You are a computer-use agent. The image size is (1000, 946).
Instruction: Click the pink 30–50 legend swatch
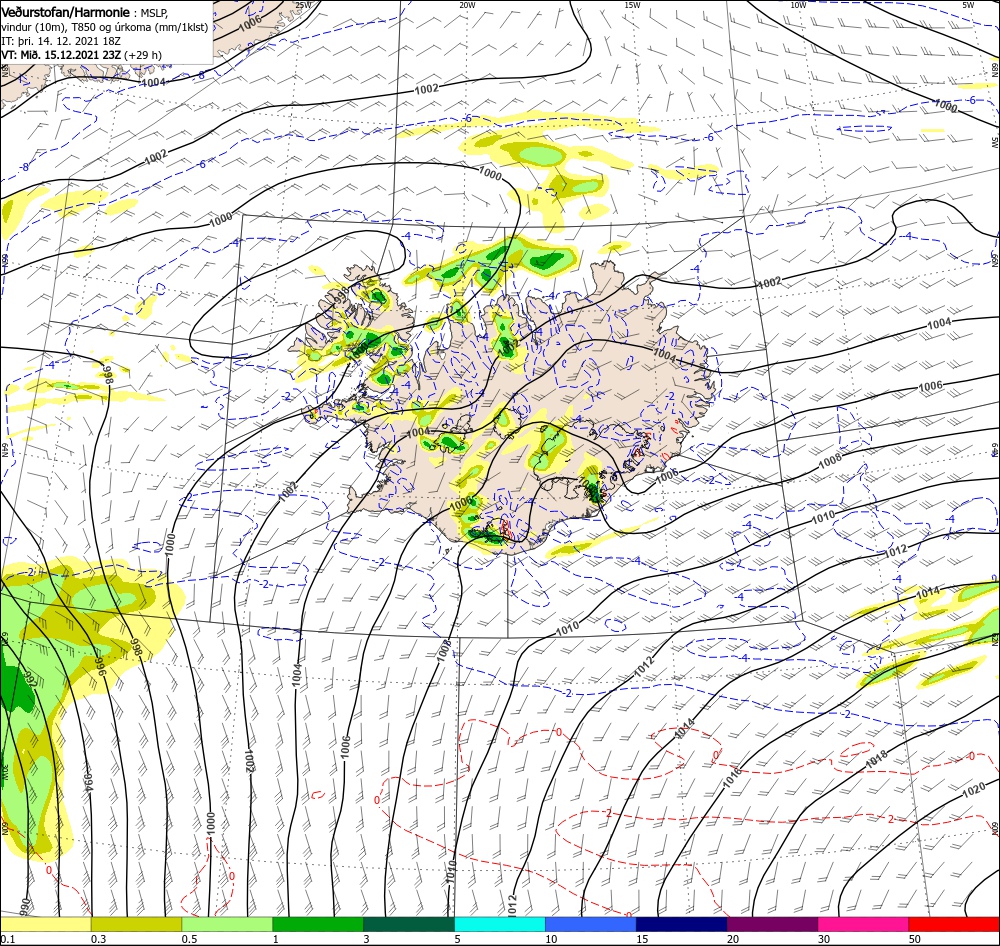(x=864, y=924)
